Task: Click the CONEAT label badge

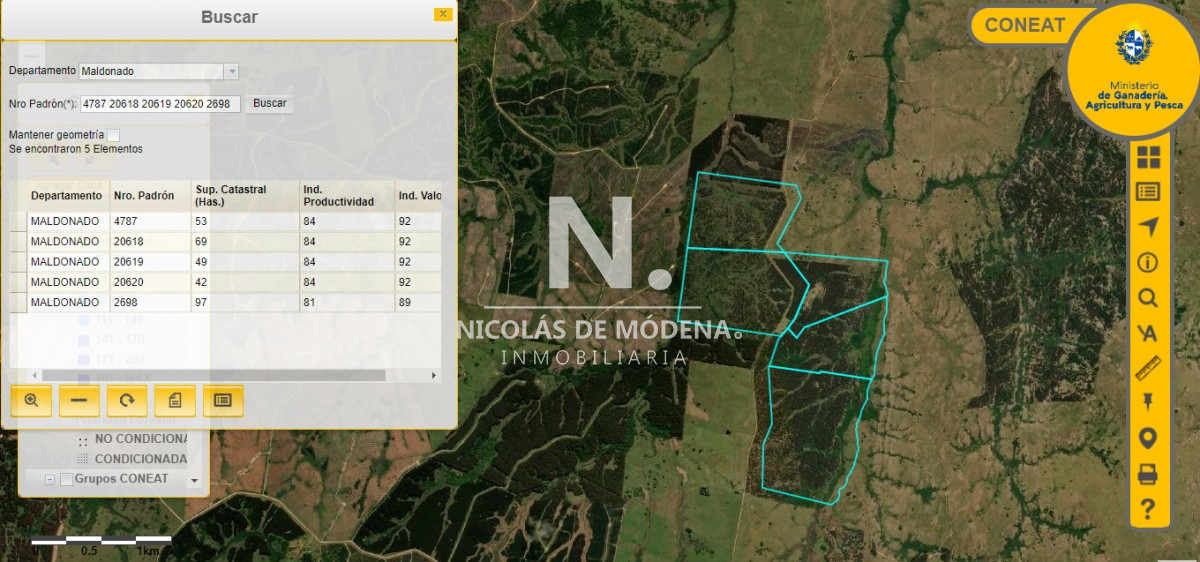Action: (x=1024, y=25)
